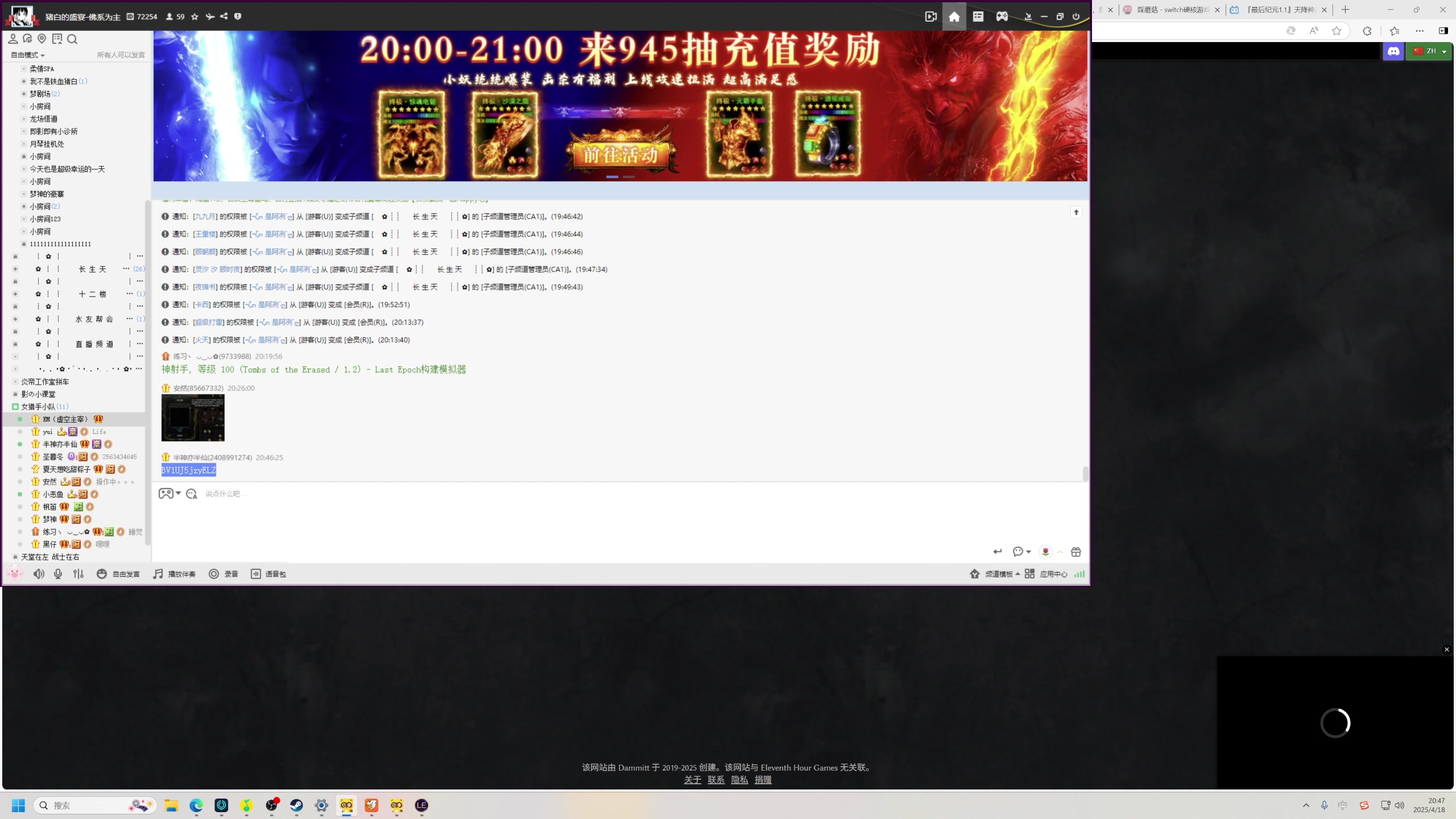Expand the 水友帮会 channel group
The image size is (1456, 819).
coord(15,319)
